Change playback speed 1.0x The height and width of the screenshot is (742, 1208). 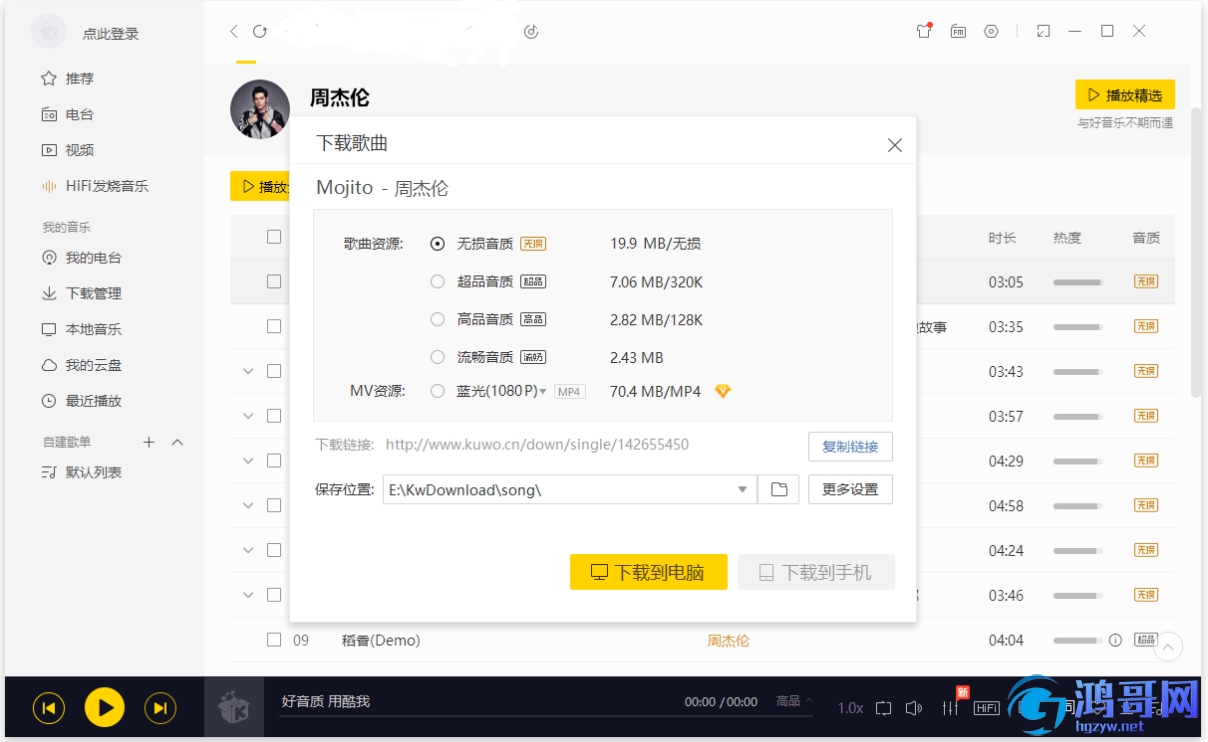850,708
